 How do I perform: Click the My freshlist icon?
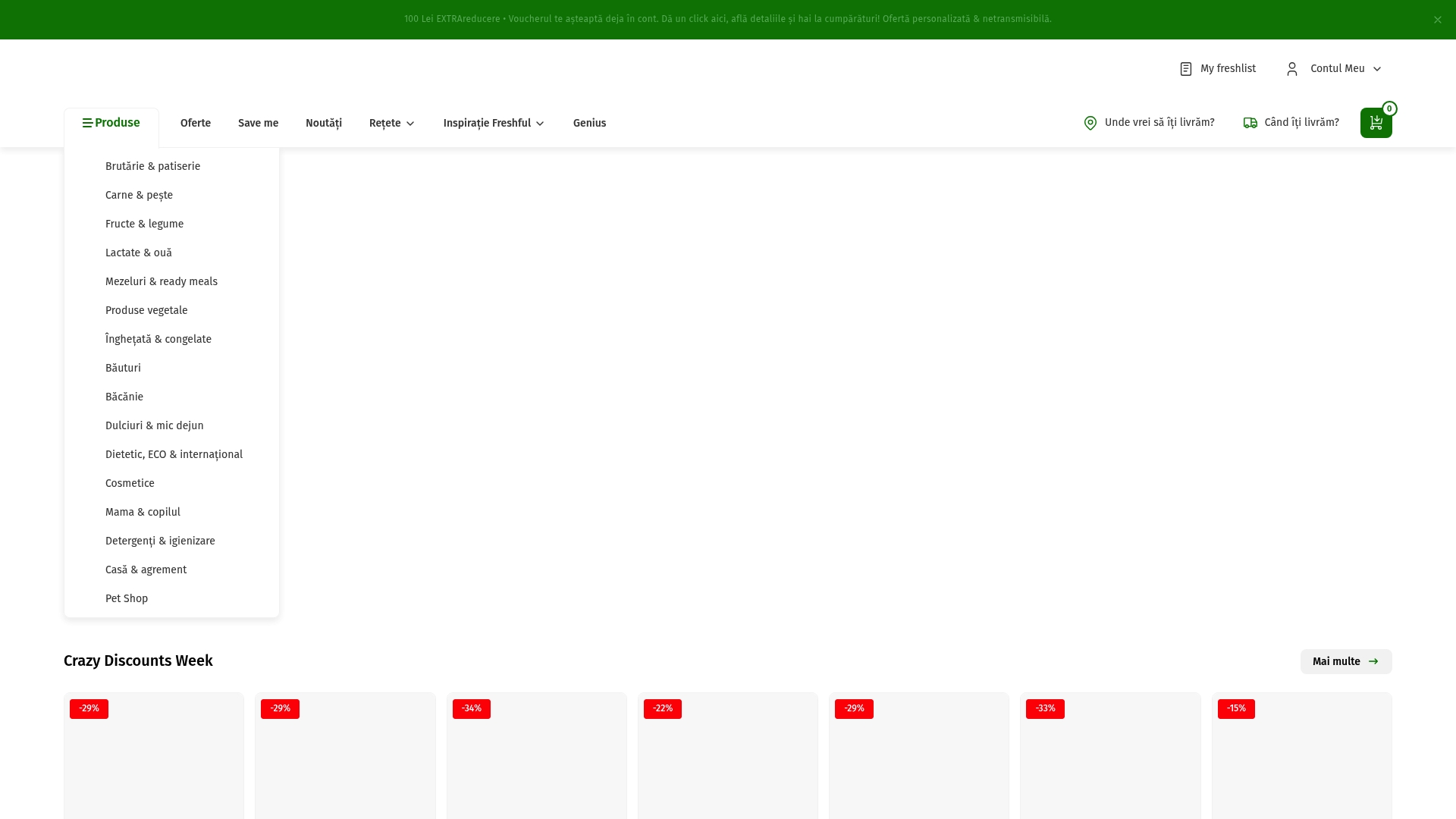pos(1185,68)
